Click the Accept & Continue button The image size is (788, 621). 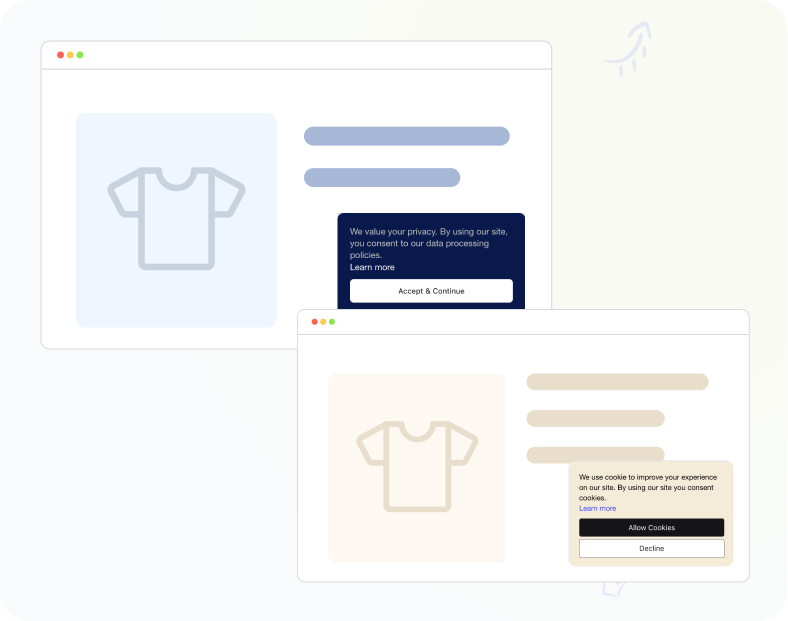tap(431, 291)
